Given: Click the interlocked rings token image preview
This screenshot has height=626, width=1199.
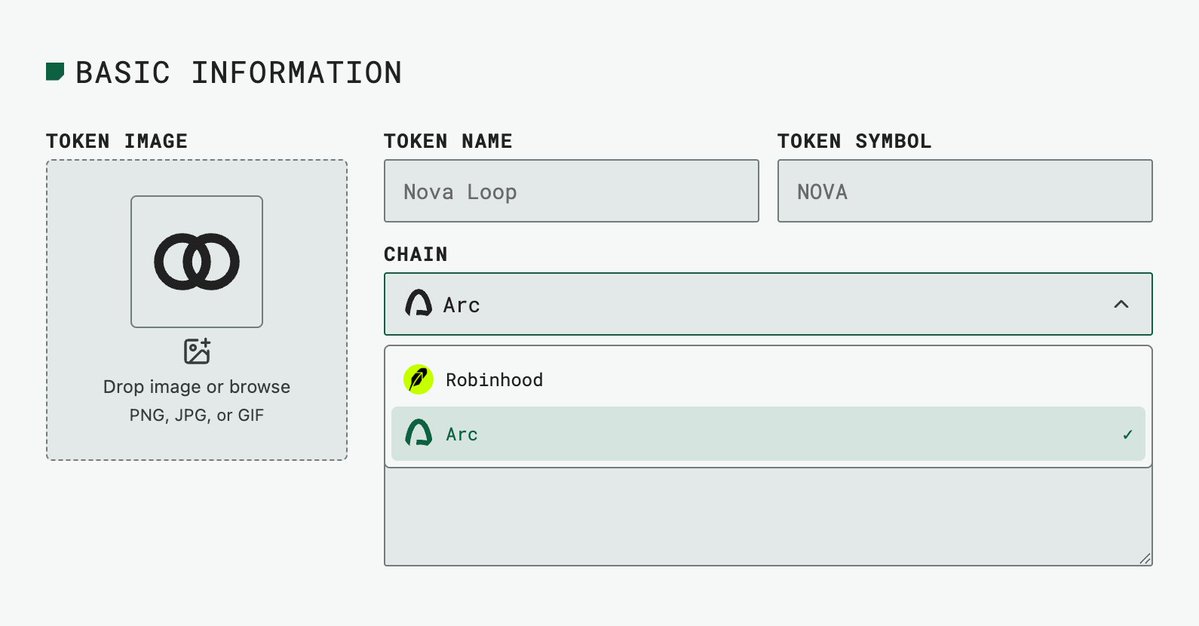Looking at the screenshot, I should 197,261.
